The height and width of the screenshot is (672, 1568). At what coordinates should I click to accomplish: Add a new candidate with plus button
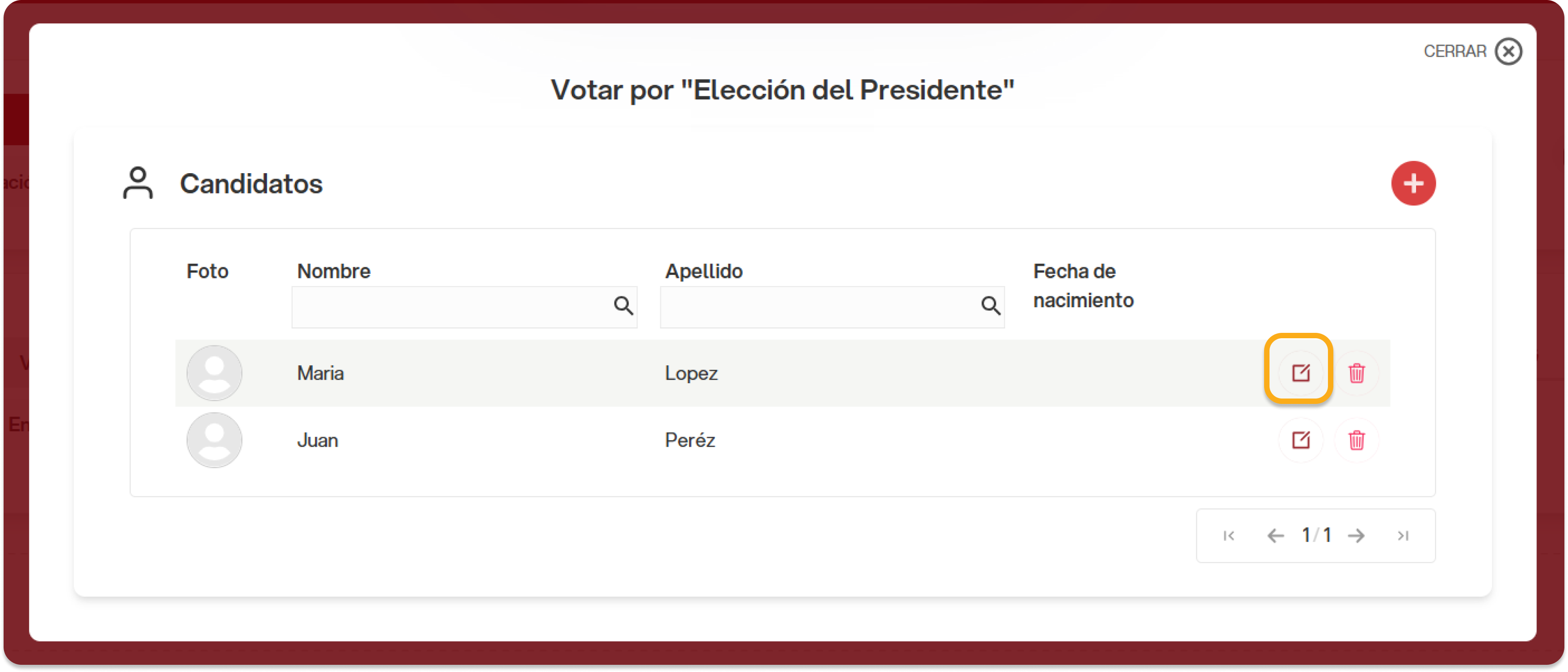pos(1413,183)
